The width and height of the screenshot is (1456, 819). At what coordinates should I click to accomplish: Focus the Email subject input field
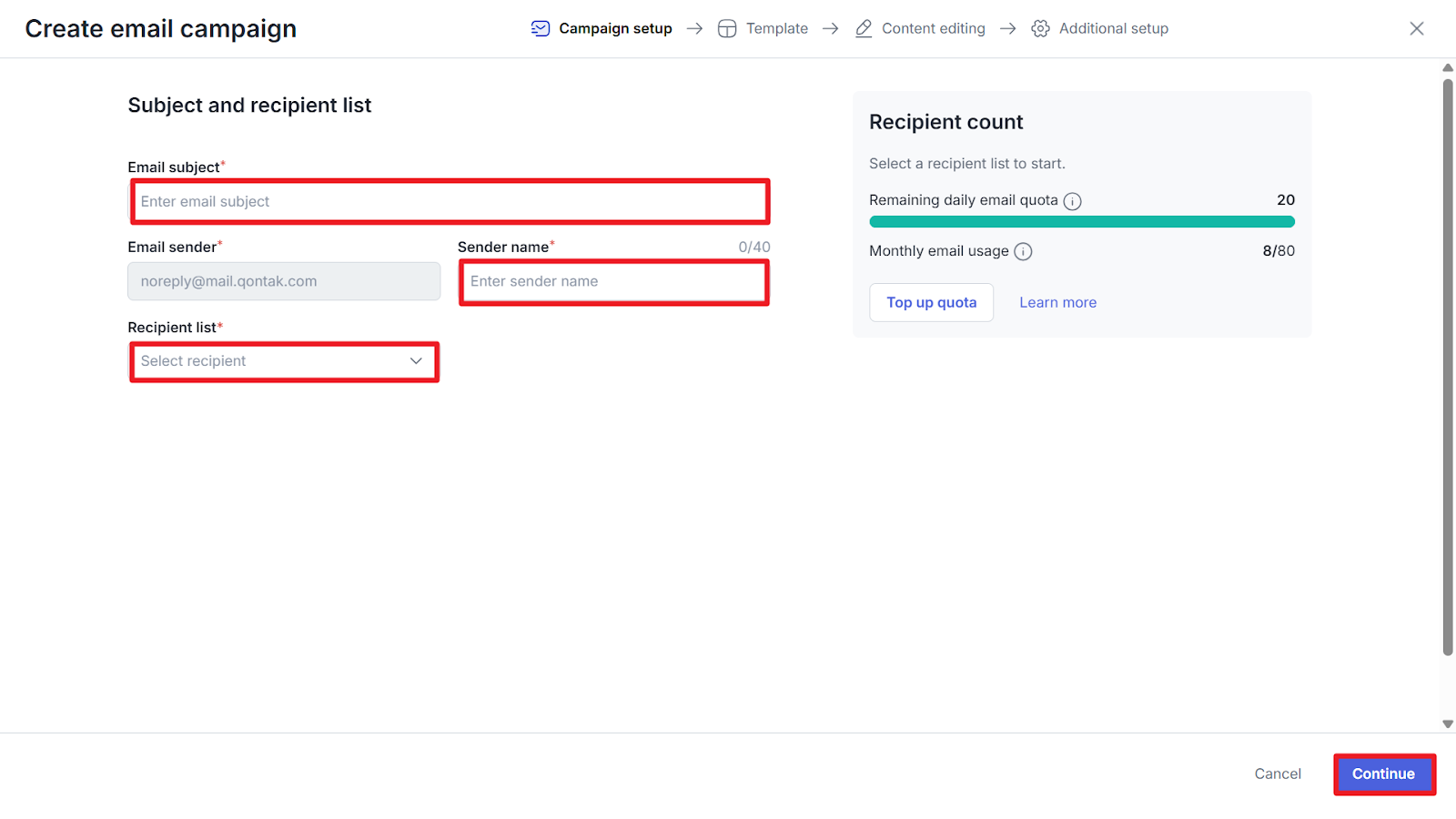tap(450, 201)
